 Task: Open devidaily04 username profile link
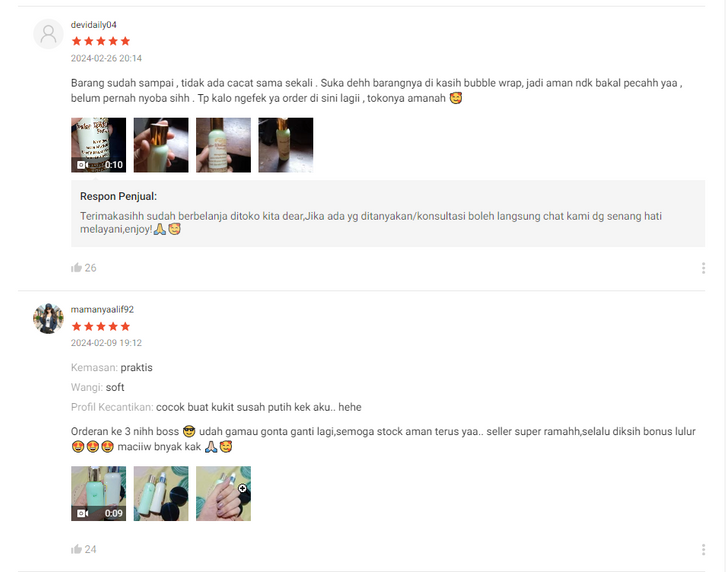click(94, 25)
